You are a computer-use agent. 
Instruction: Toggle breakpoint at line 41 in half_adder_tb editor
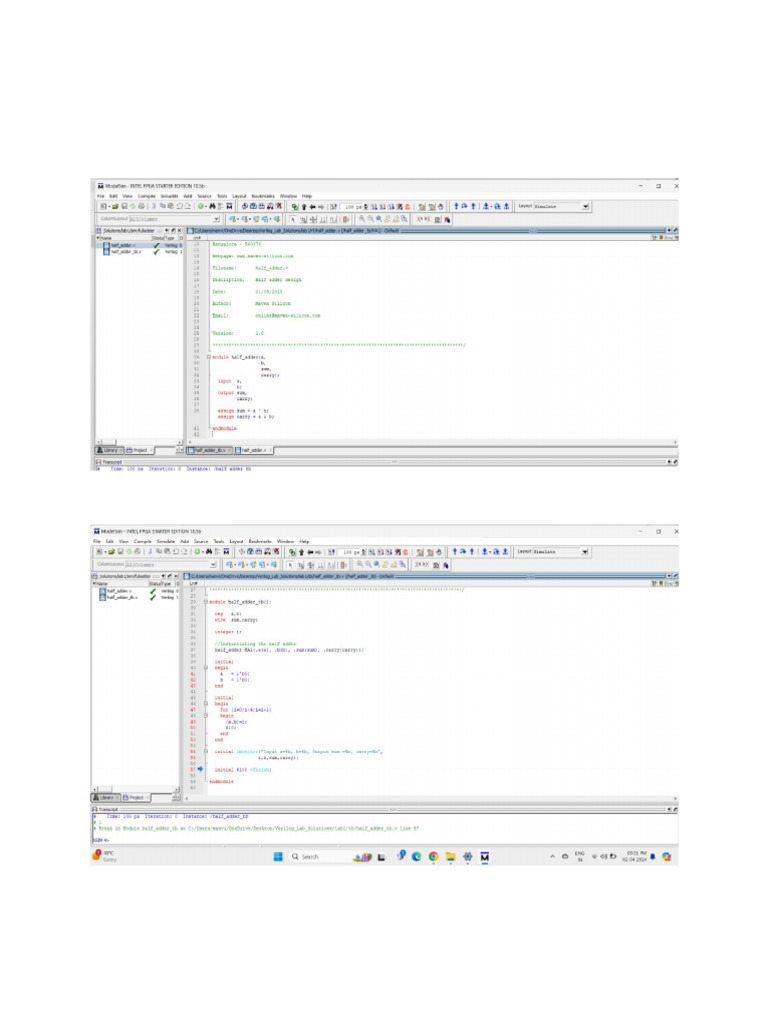(191, 674)
